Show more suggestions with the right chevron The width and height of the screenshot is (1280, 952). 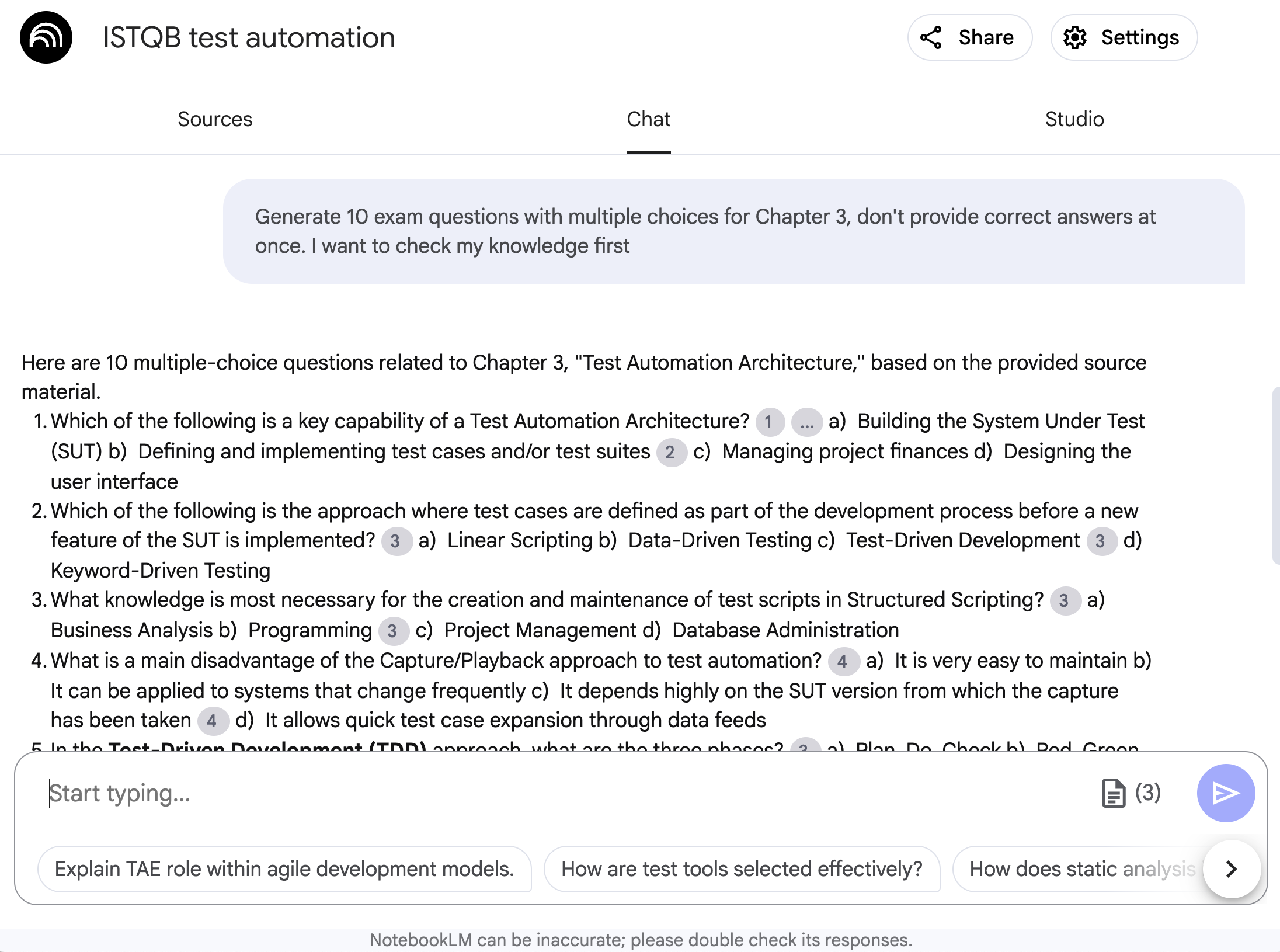(x=1232, y=869)
